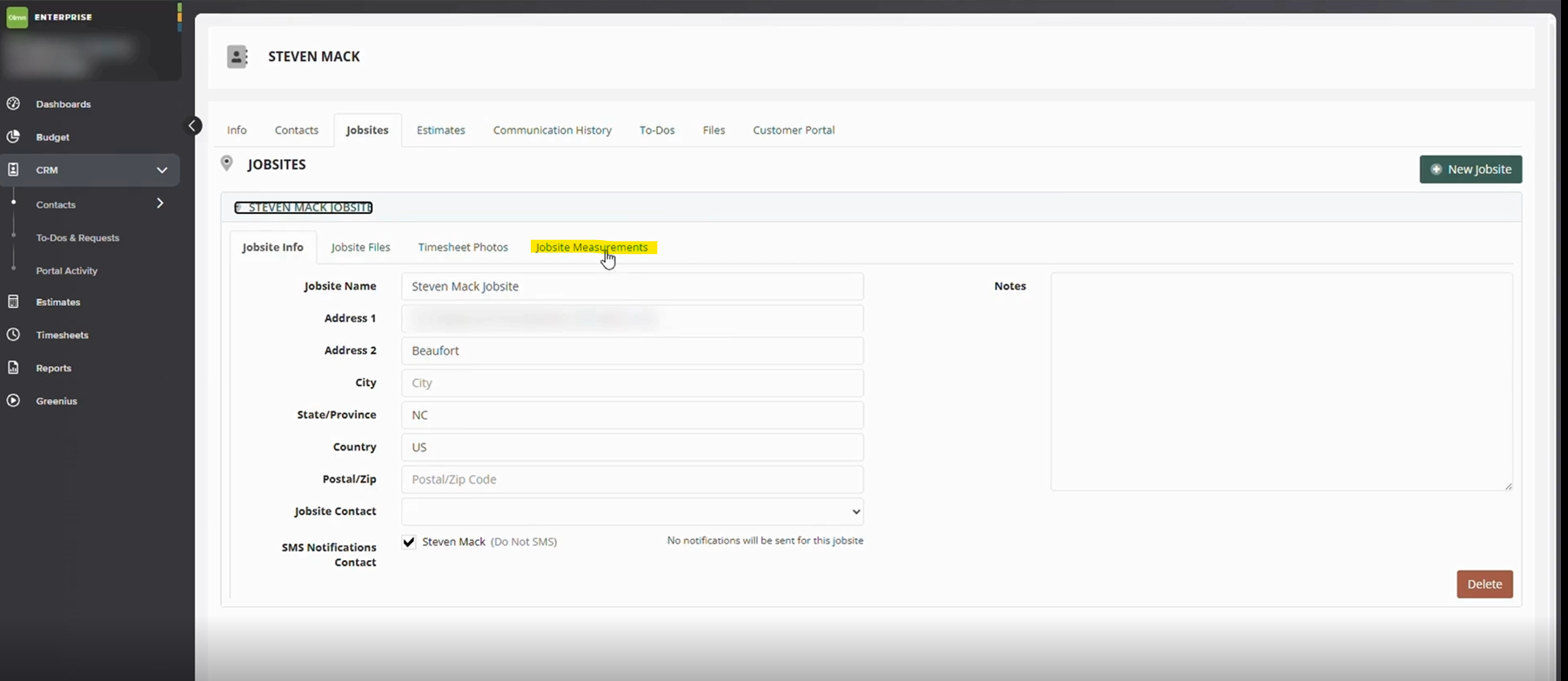The width and height of the screenshot is (1568, 681).
Task: Switch to the To-Dos tab
Action: click(x=657, y=130)
